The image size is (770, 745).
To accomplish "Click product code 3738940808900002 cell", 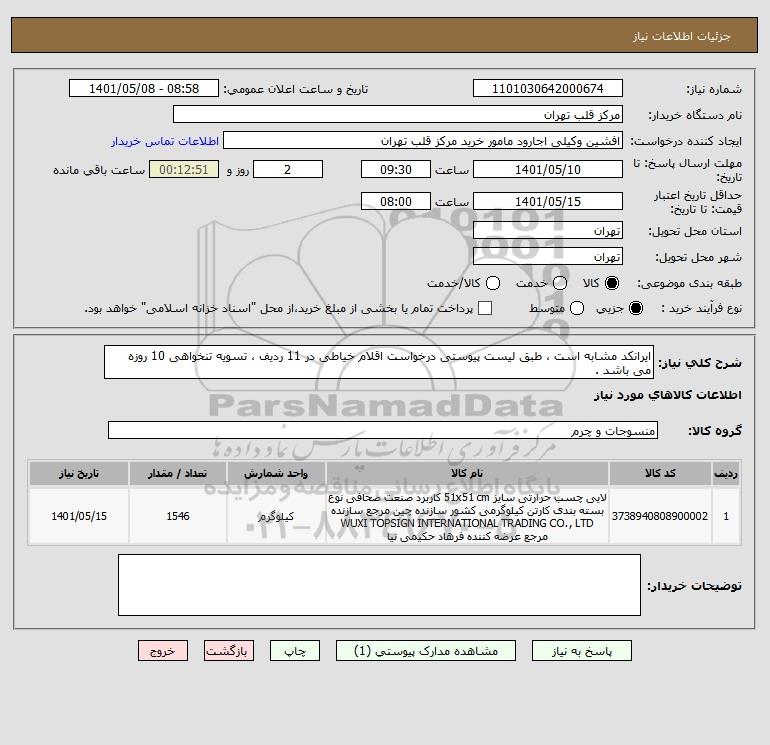I will [x=660, y=516].
